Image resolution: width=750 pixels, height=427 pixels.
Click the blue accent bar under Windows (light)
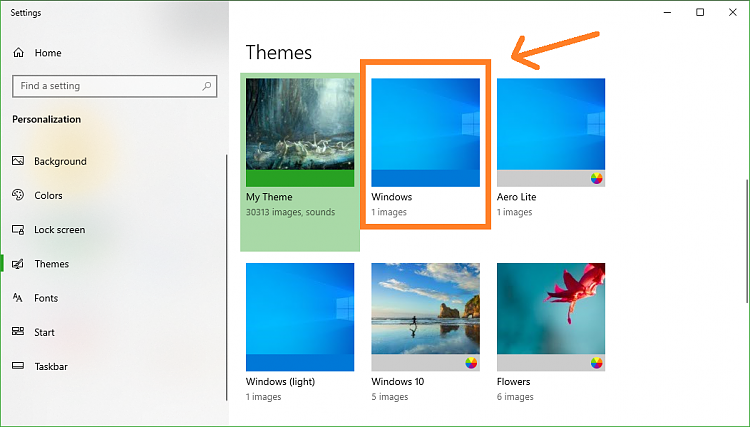point(300,363)
